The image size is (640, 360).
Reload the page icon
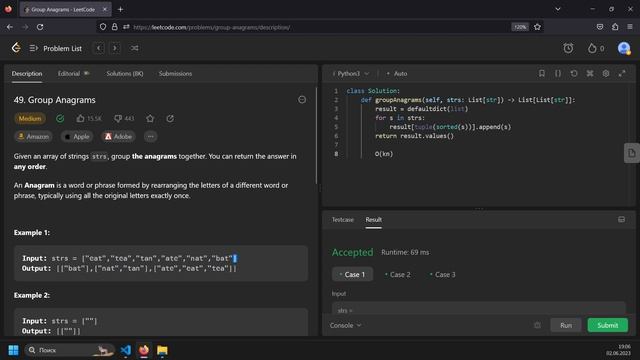click(x=40, y=27)
